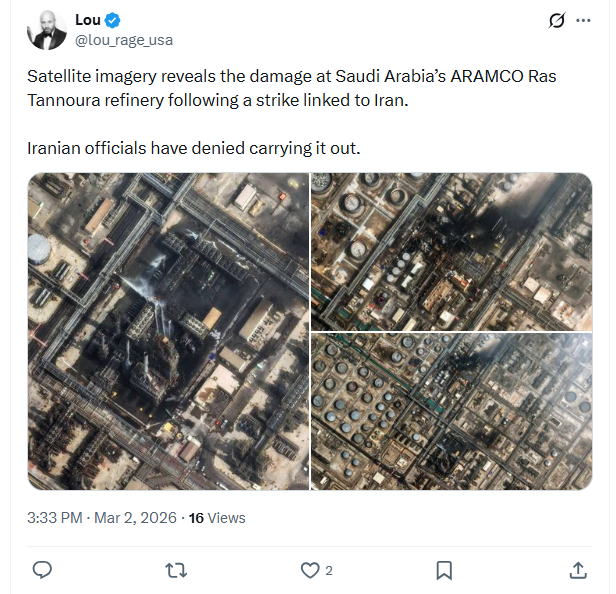The height and width of the screenshot is (594, 616).
Task: Bookmark this post
Action: [444, 570]
